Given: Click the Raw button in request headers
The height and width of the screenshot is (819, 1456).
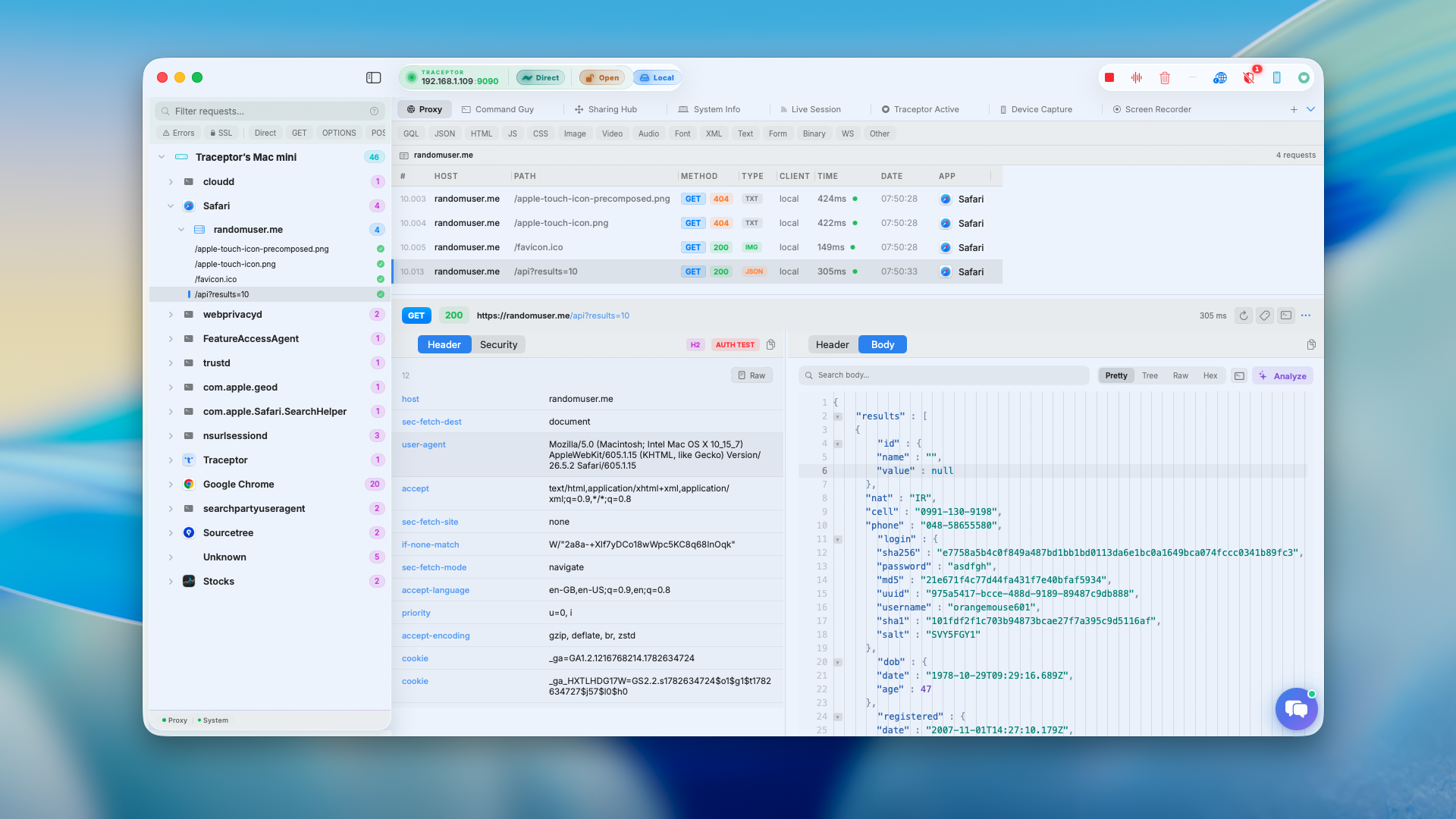Looking at the screenshot, I should click(x=752, y=375).
